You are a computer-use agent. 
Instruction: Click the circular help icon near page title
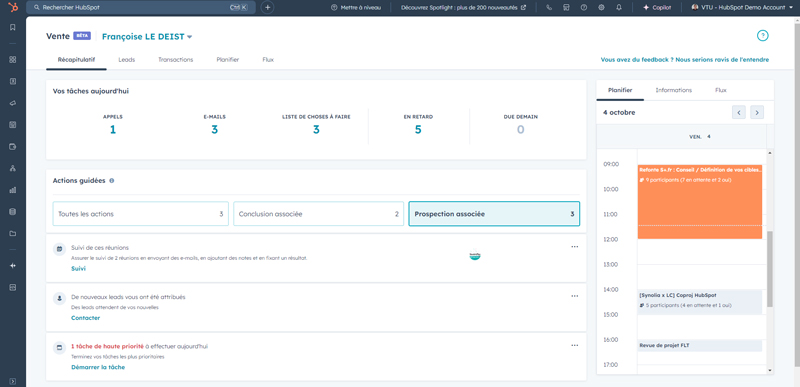coord(762,36)
